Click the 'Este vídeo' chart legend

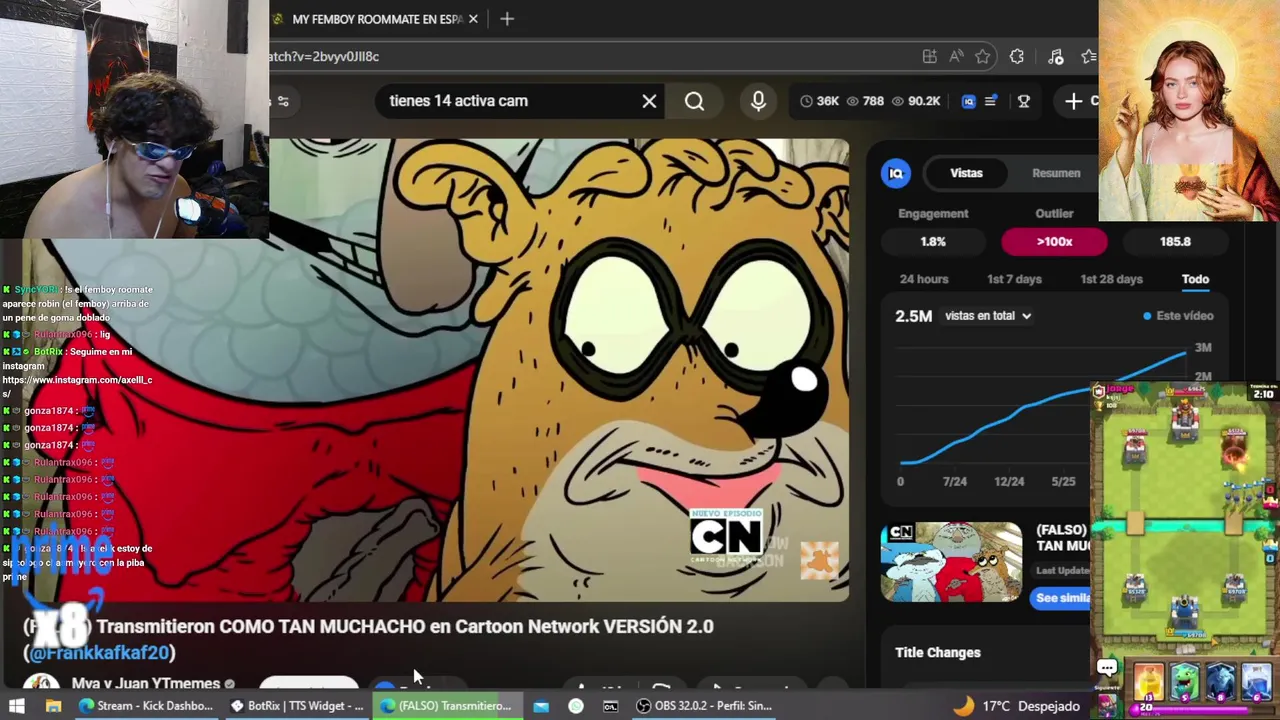click(1178, 316)
